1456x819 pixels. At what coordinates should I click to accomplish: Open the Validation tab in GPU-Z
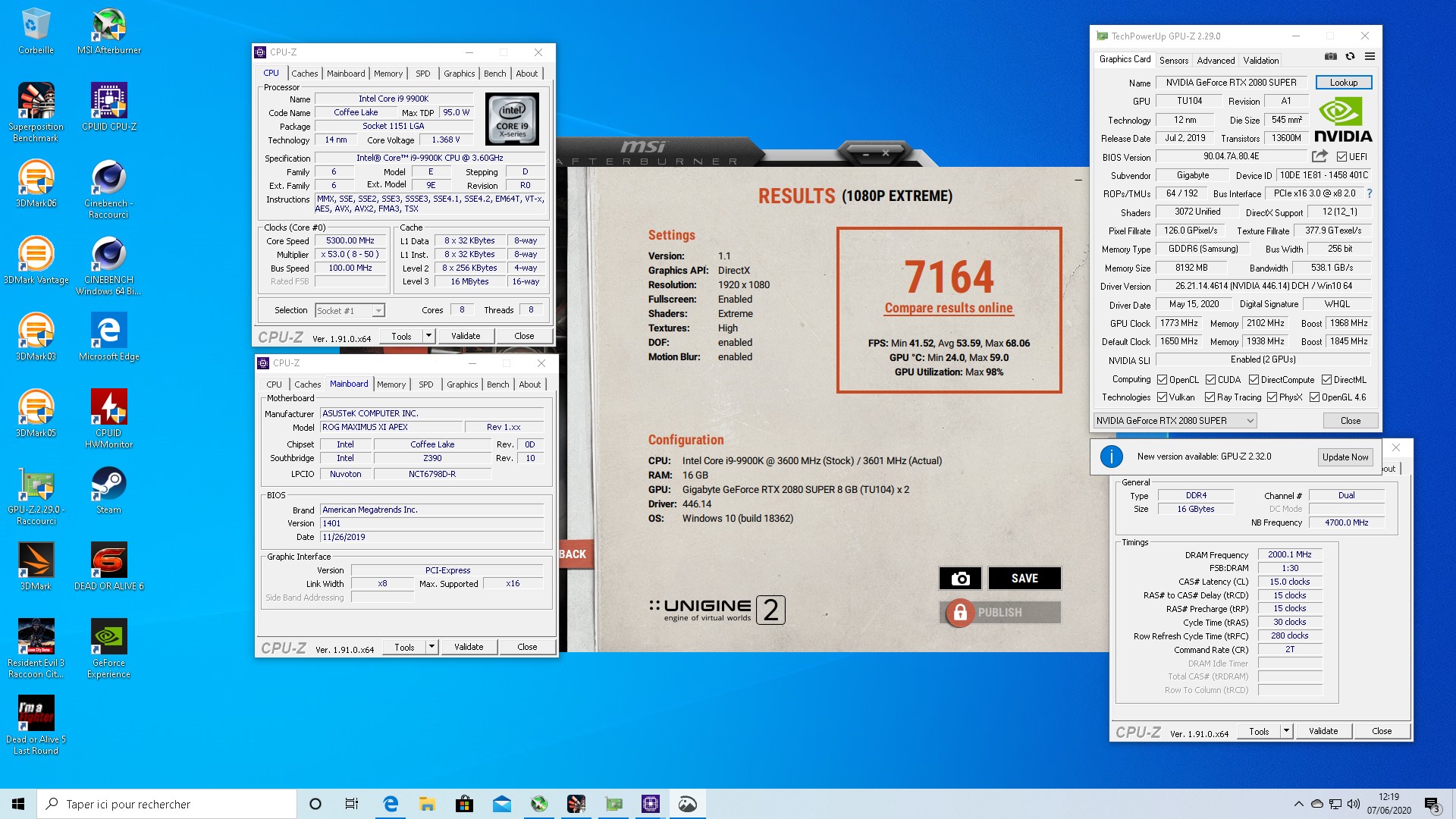pos(1260,61)
